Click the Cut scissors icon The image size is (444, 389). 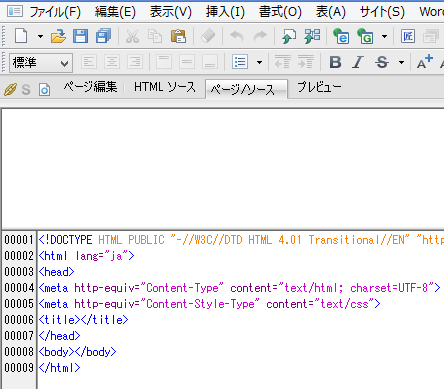coord(132,36)
